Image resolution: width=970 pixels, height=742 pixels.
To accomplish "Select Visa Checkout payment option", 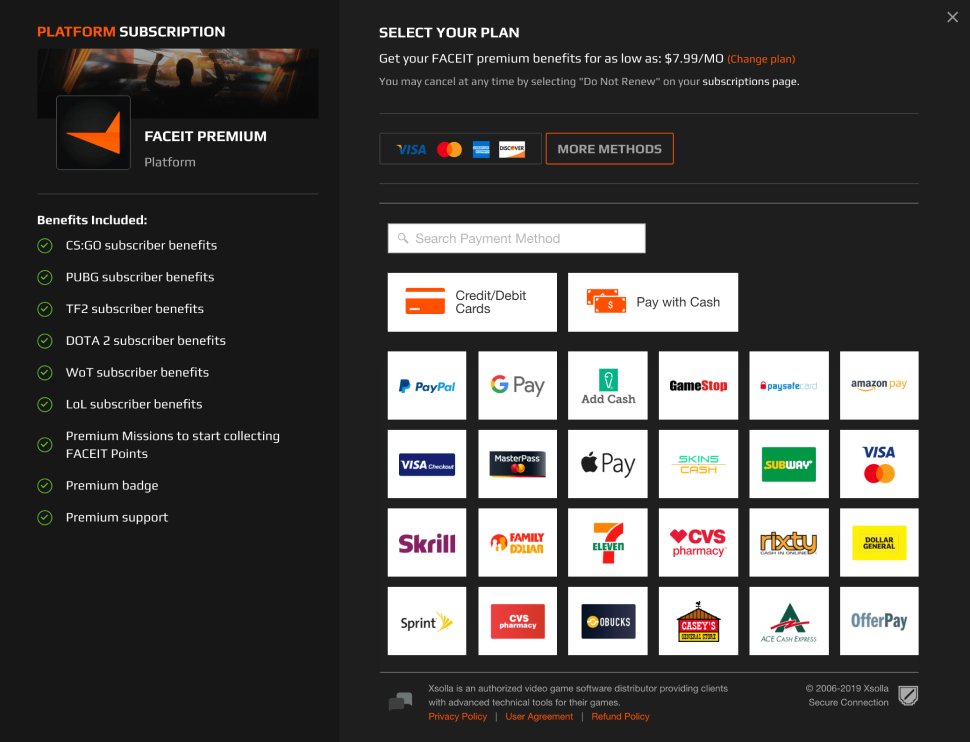I will [x=427, y=463].
